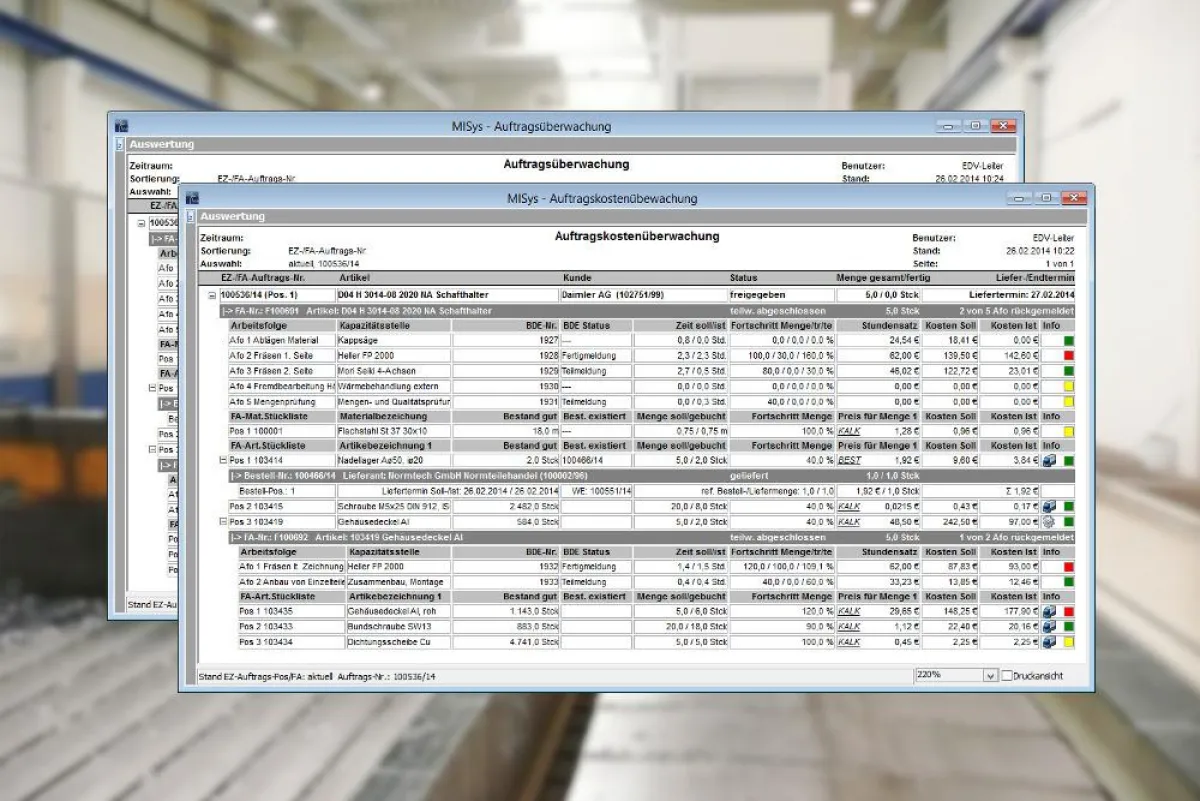
Task: Click the BEST price link for Nadellager
Action: click(849, 461)
